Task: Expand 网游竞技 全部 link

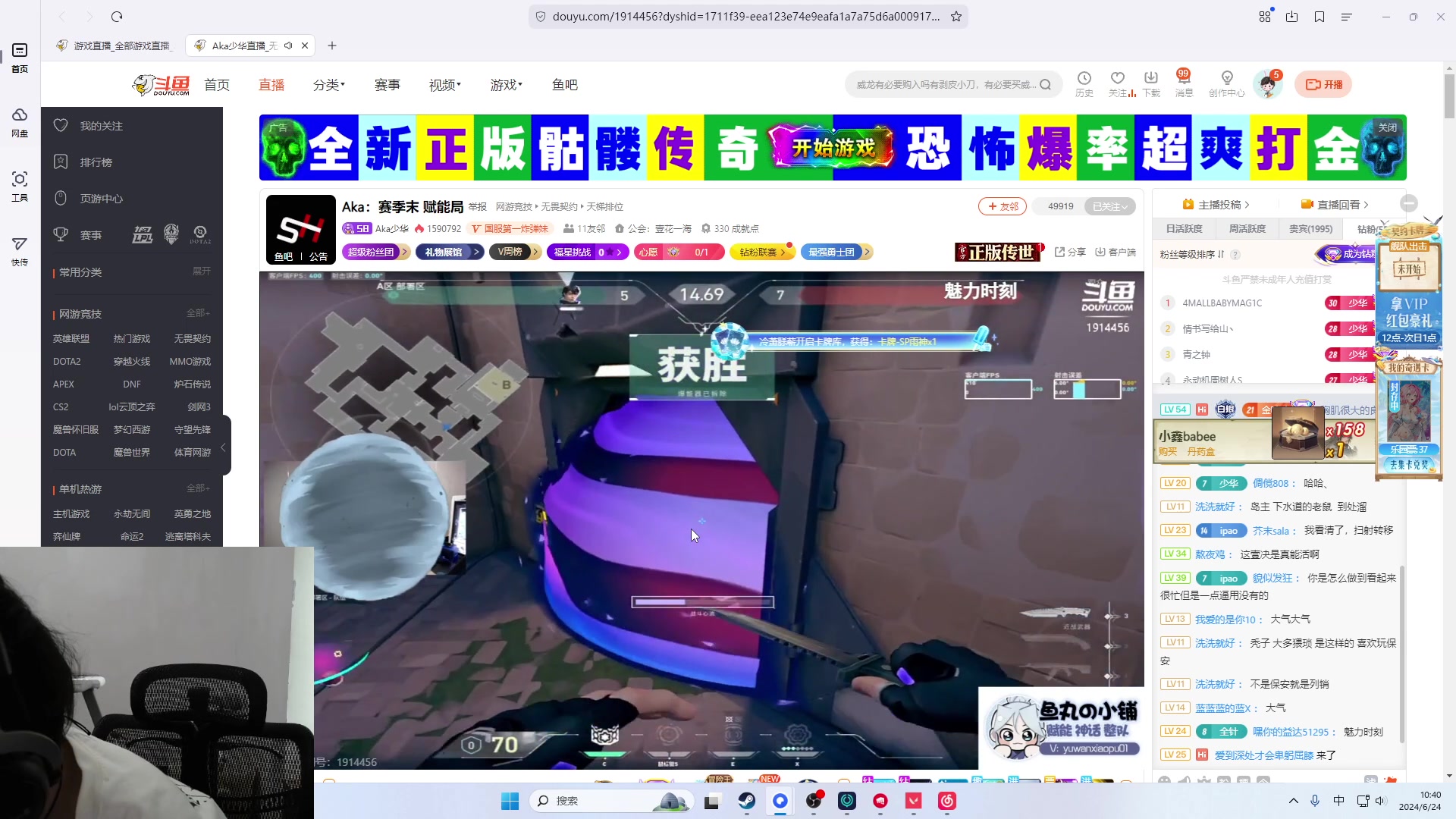Action: pyautogui.click(x=198, y=313)
